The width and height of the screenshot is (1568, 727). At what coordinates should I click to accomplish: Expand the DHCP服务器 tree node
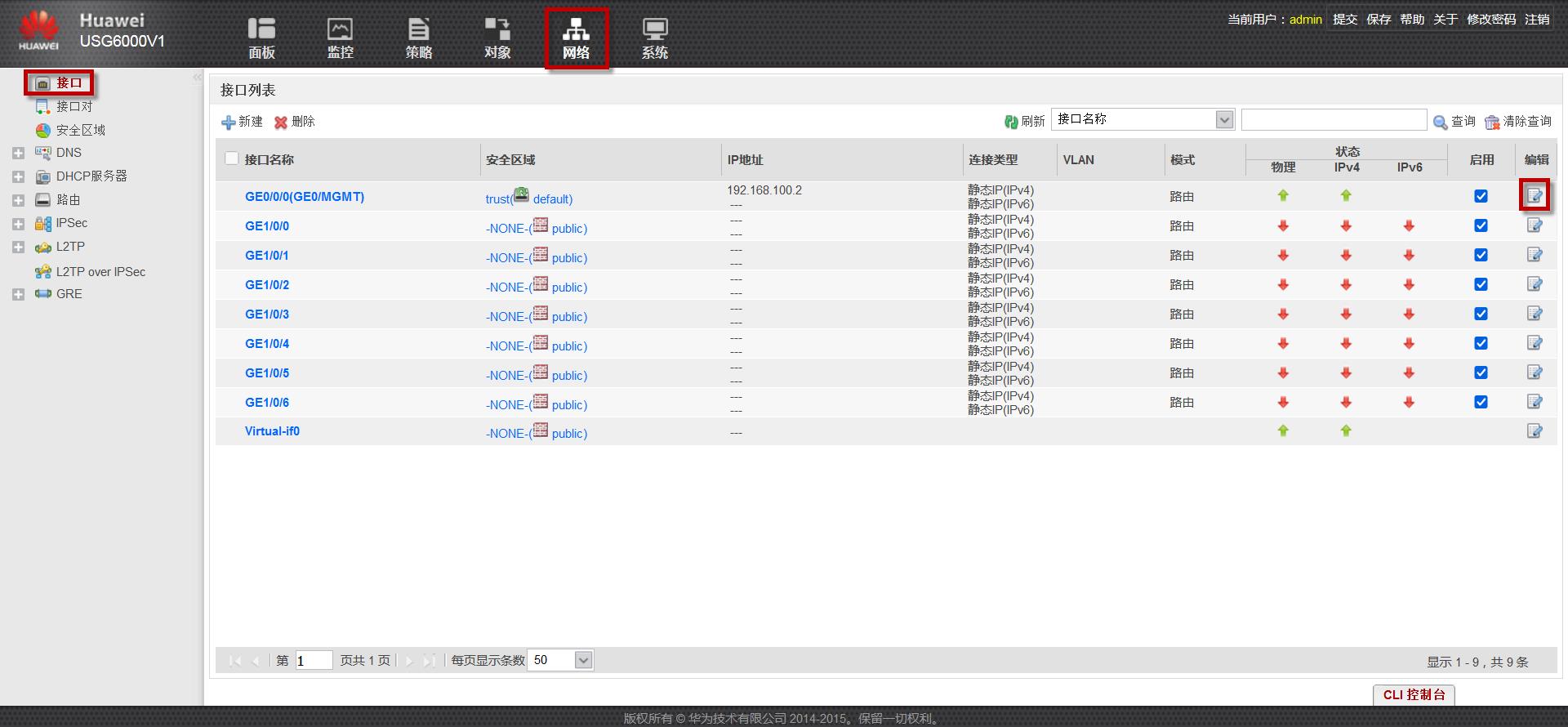click(x=18, y=177)
